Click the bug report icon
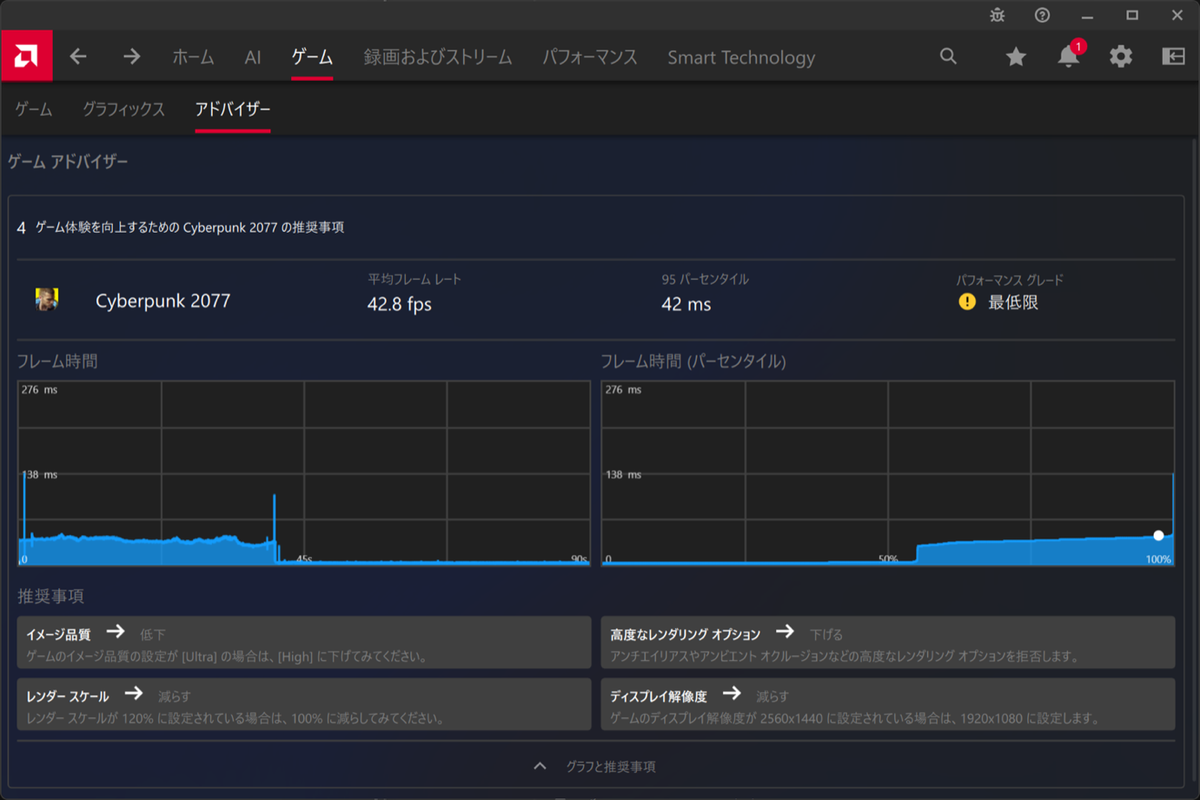This screenshot has width=1200, height=800. pyautogui.click(x=997, y=15)
